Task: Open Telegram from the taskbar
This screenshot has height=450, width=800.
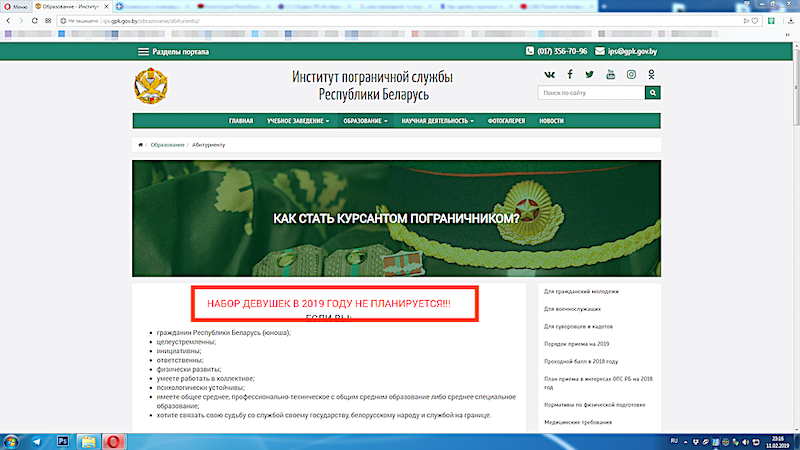Action: tap(37, 442)
